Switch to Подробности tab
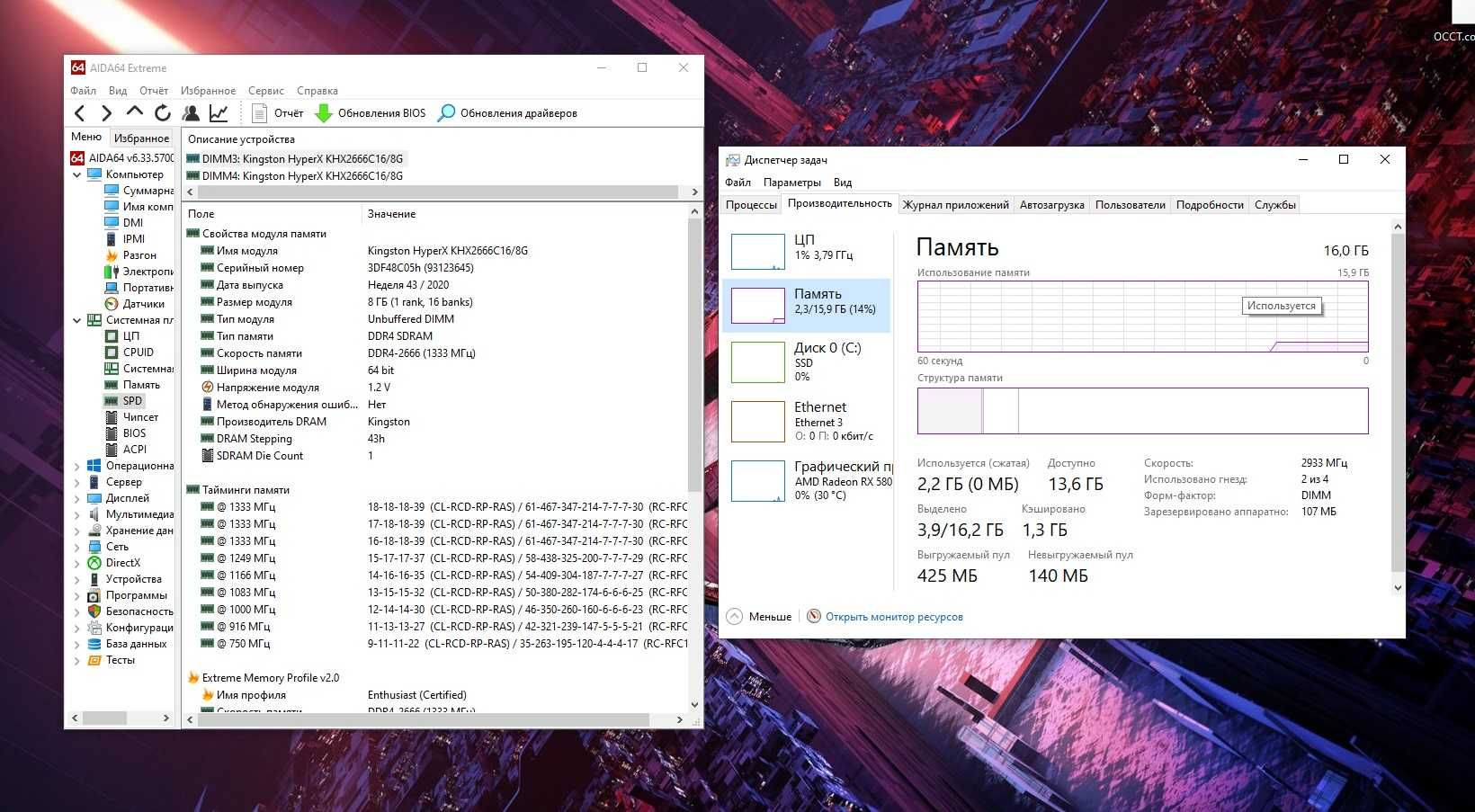The width and height of the screenshot is (1475, 812). [1210, 205]
